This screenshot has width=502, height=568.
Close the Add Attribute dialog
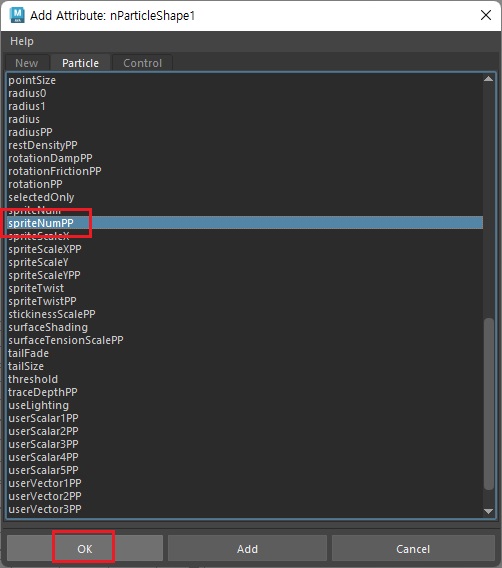click(x=486, y=15)
